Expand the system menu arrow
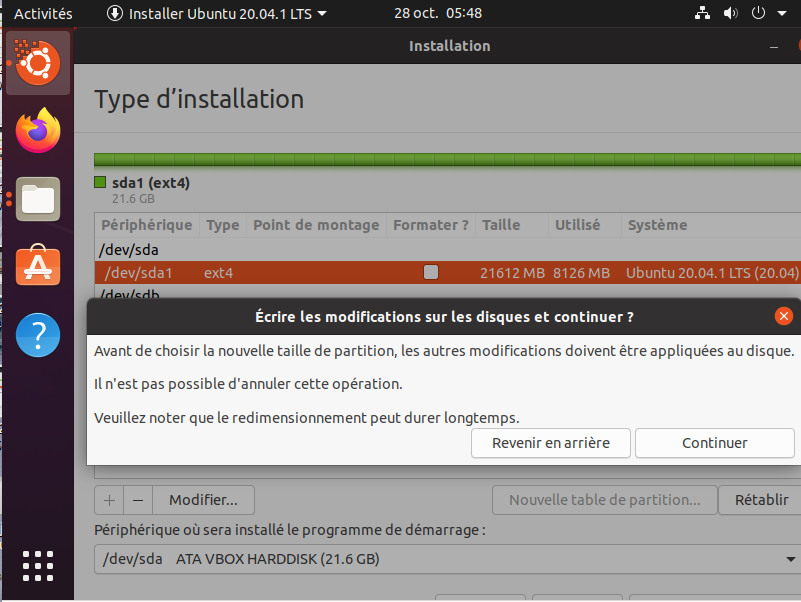 [x=782, y=13]
